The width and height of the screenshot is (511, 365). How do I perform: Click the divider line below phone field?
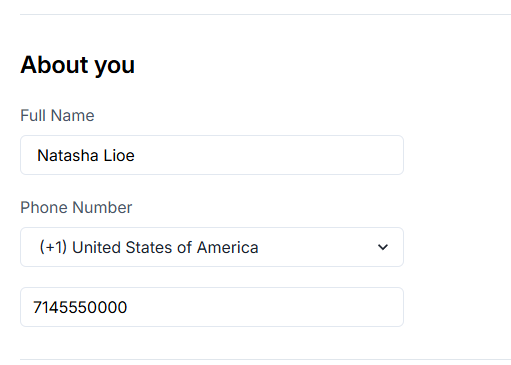[x=265, y=359]
